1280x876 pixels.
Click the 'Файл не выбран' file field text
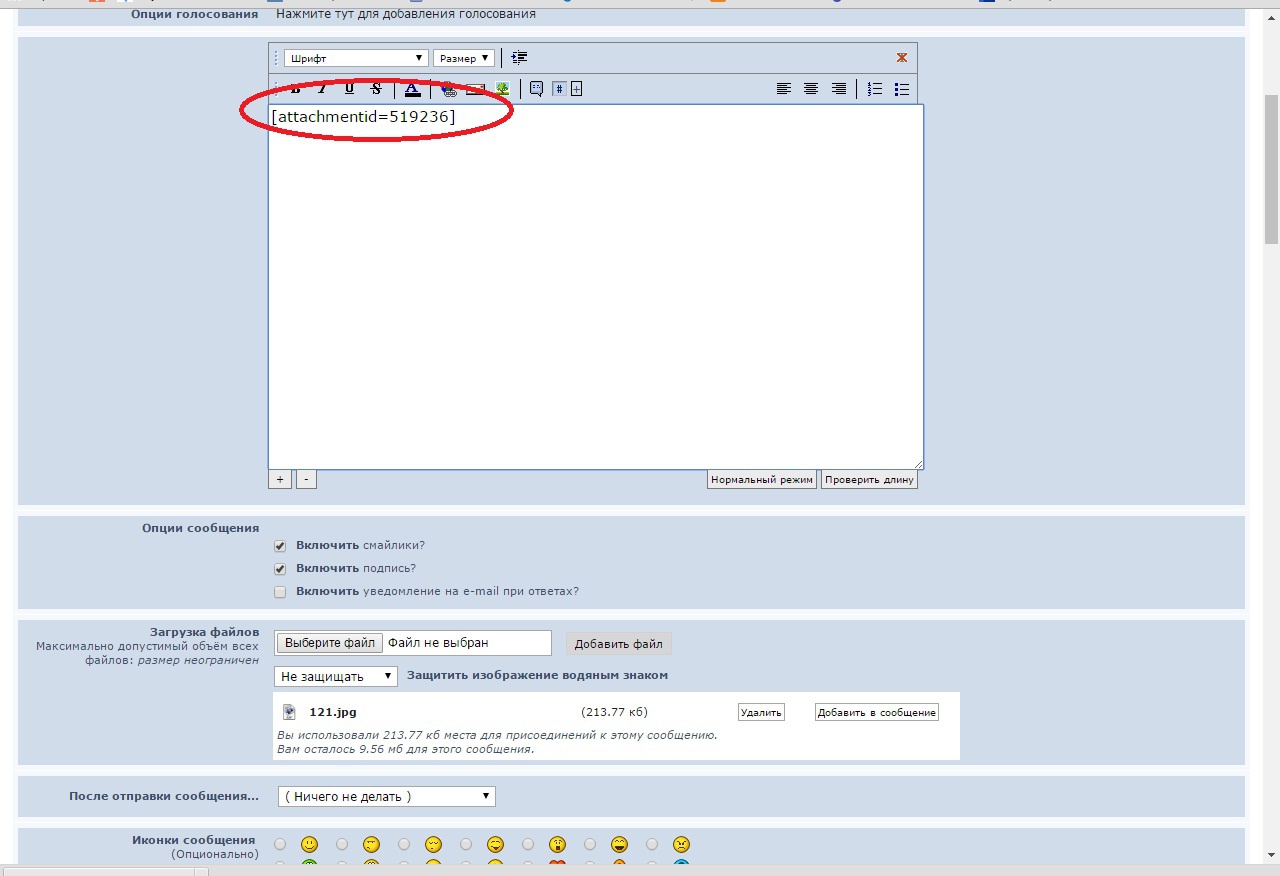coord(438,643)
